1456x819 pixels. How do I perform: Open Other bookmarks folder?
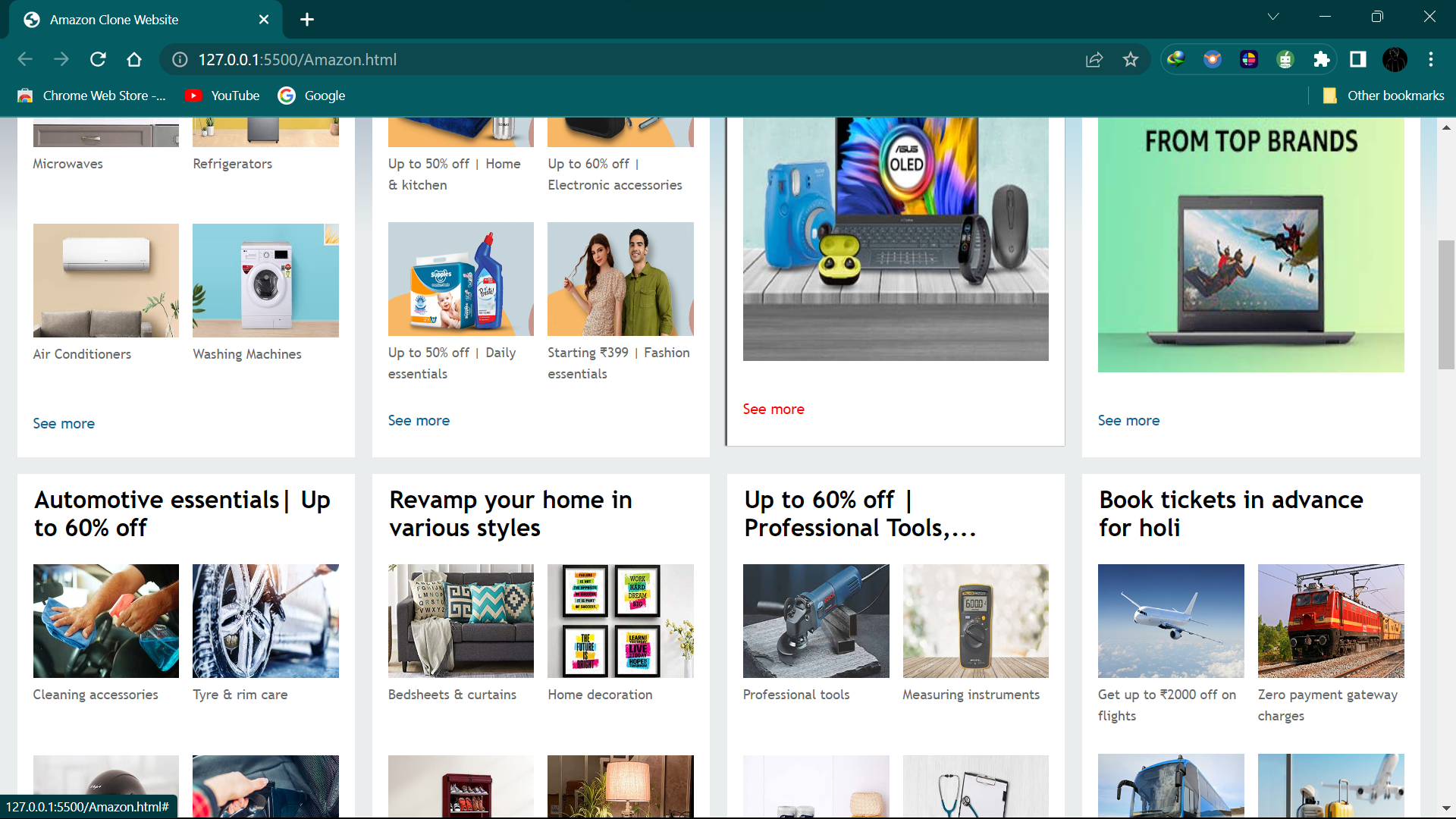[1383, 96]
